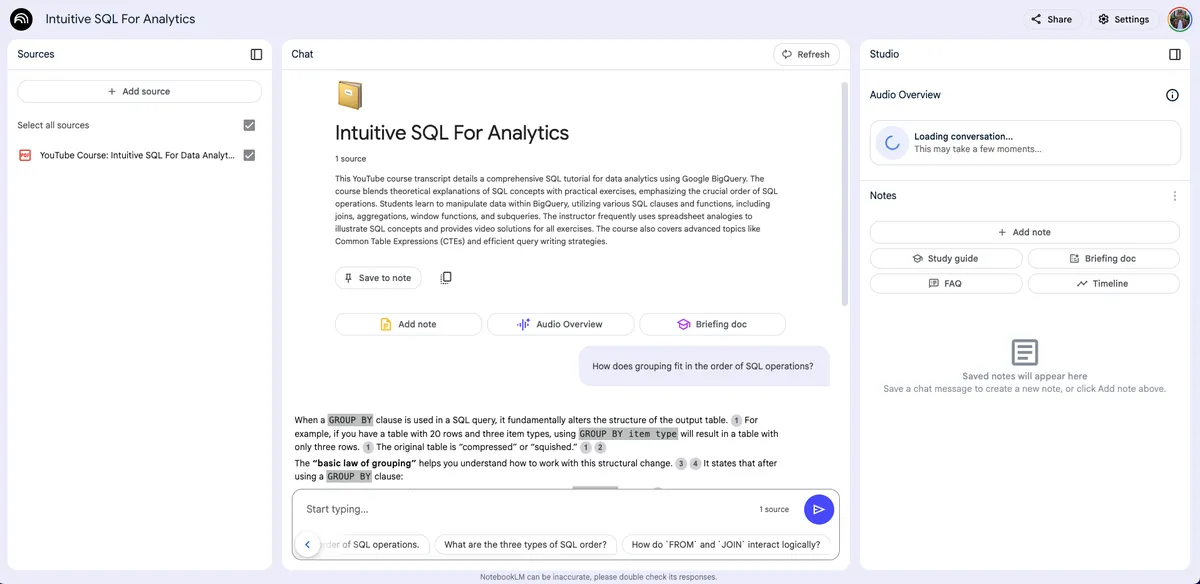Open Audio Overview info icon
1200x584 pixels.
click(x=1172, y=95)
